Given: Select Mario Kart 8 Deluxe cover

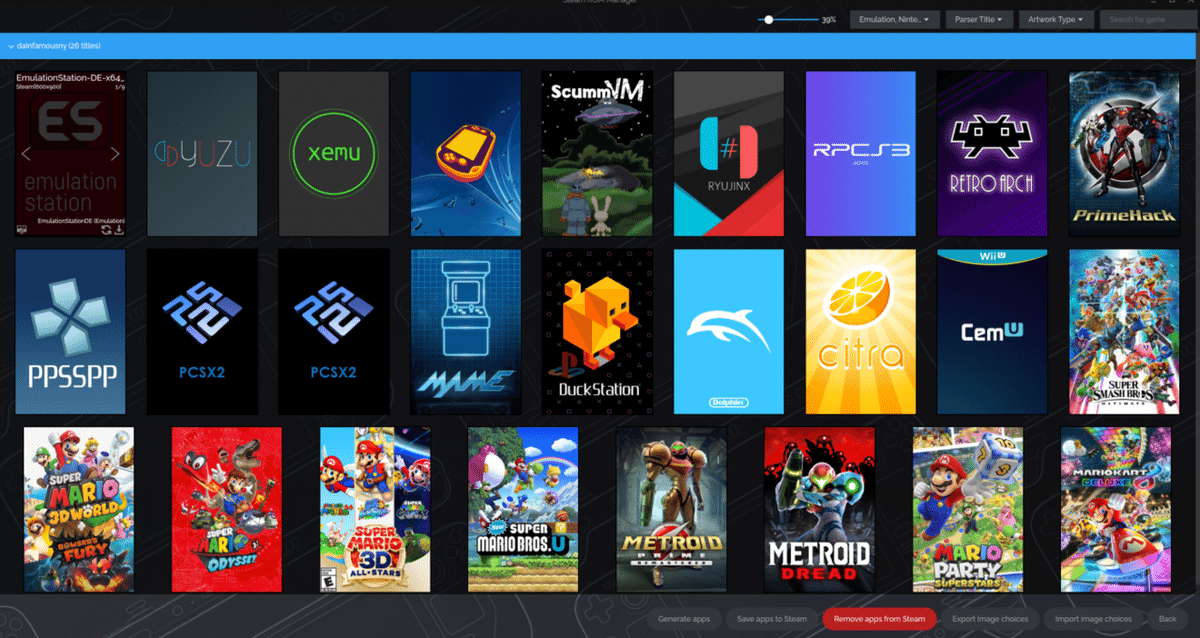Looking at the screenshot, I should click(1116, 509).
